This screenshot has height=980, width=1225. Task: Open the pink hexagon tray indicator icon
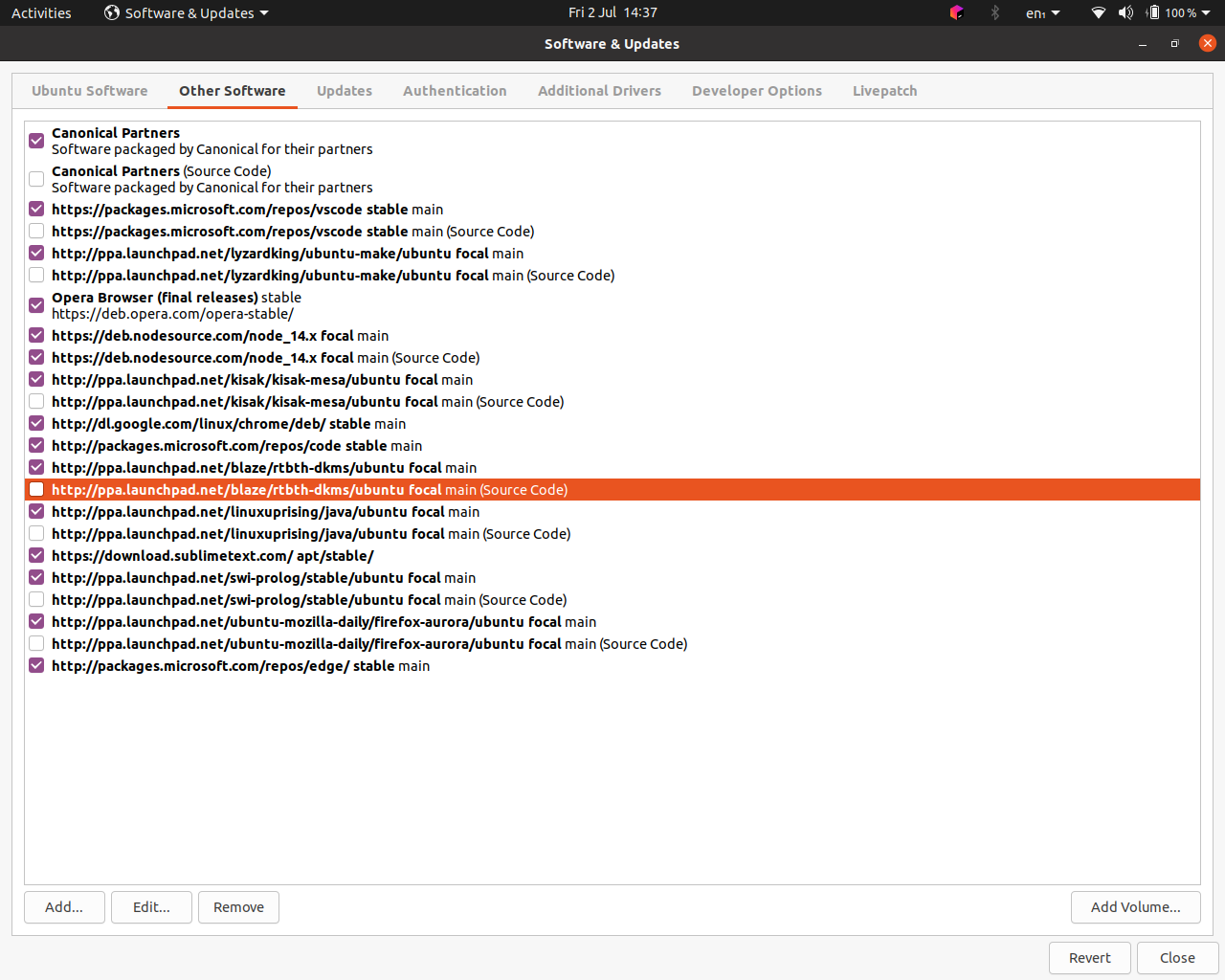click(x=956, y=12)
